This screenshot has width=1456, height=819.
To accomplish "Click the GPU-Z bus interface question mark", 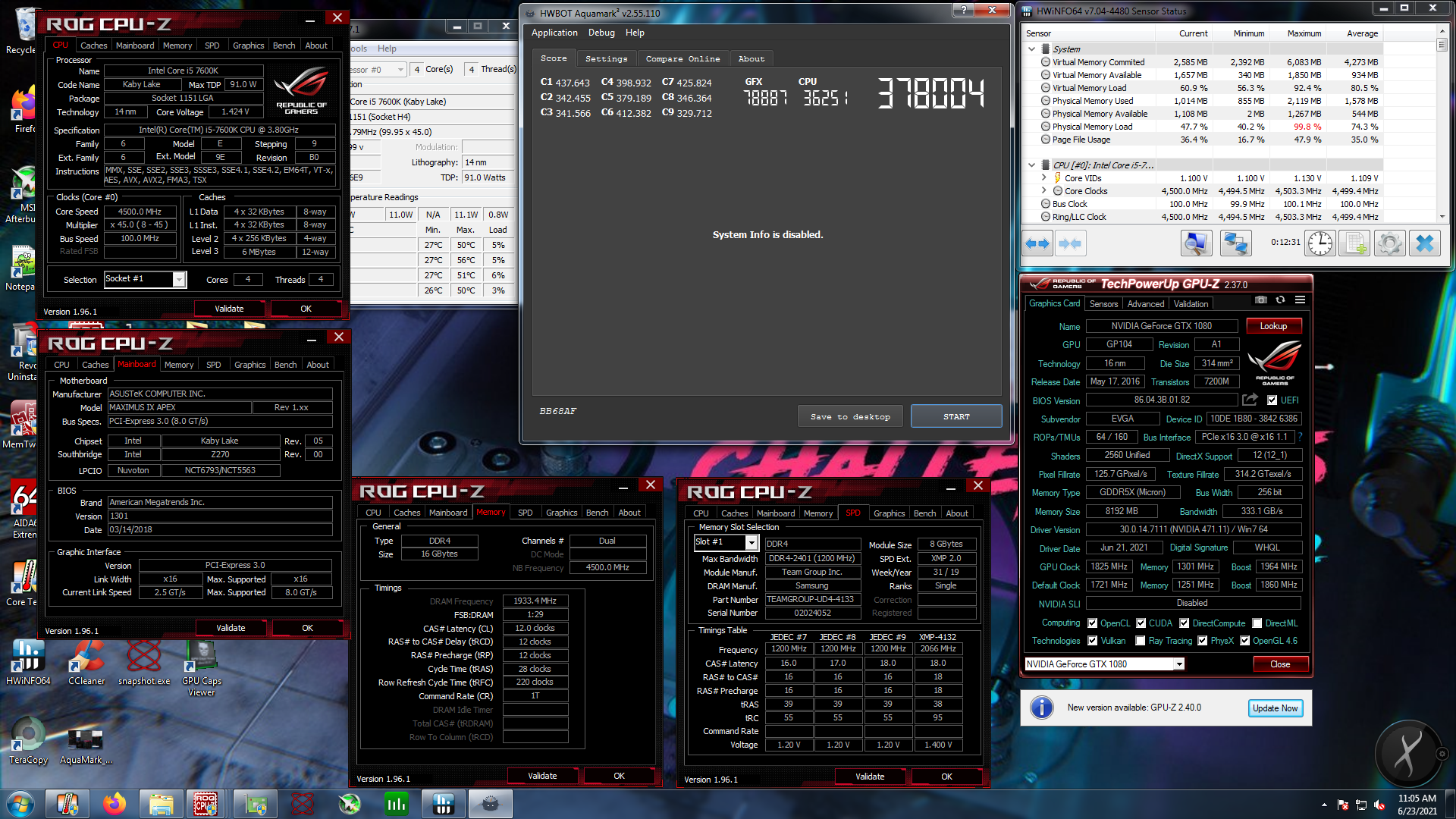I will click(1299, 437).
